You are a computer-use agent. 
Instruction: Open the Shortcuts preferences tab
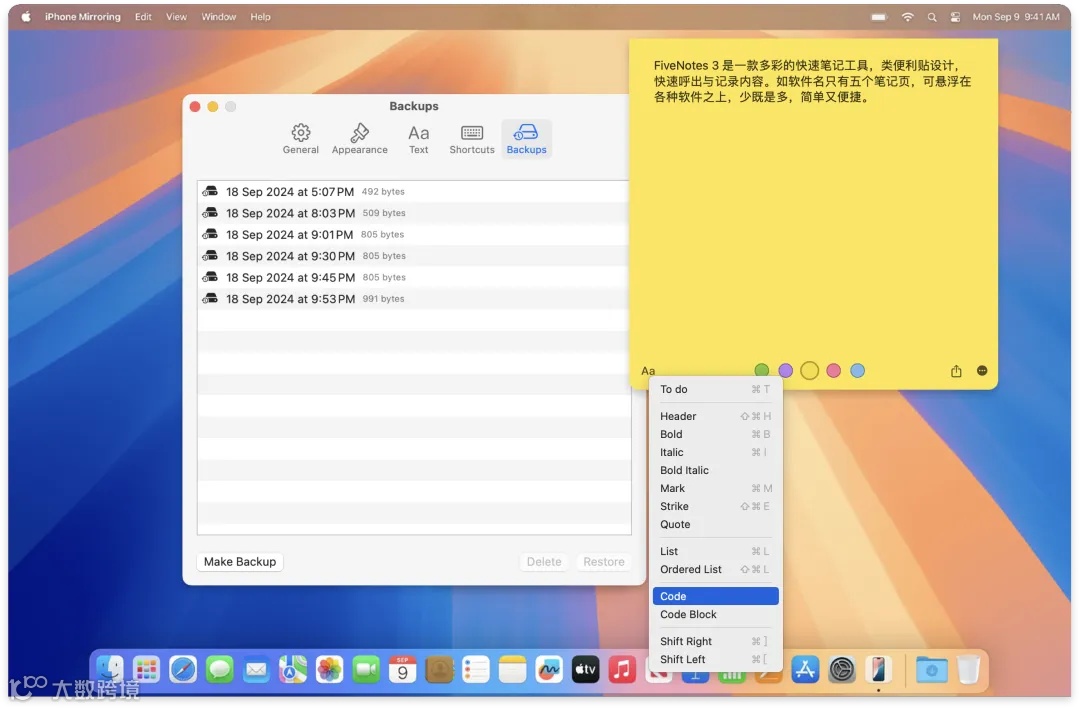point(472,138)
